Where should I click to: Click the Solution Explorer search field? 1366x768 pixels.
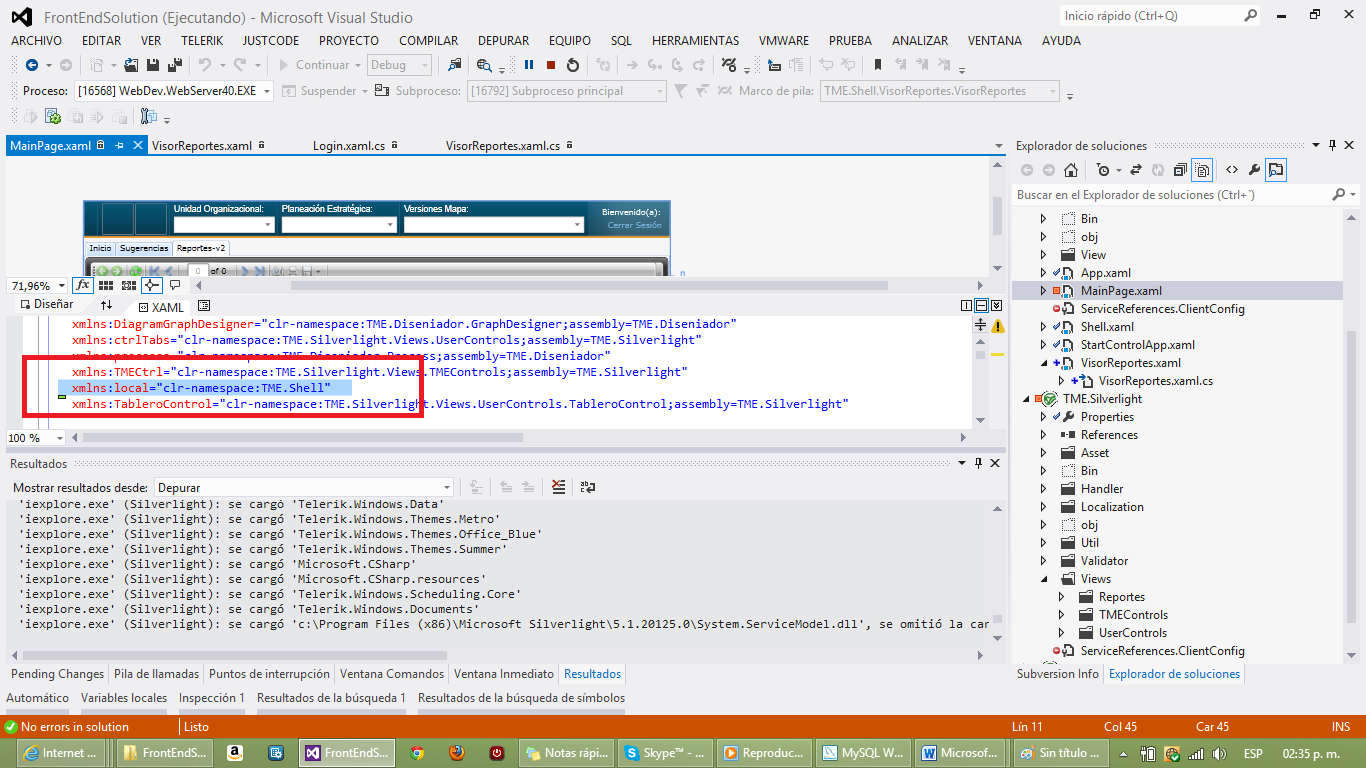pos(1170,195)
